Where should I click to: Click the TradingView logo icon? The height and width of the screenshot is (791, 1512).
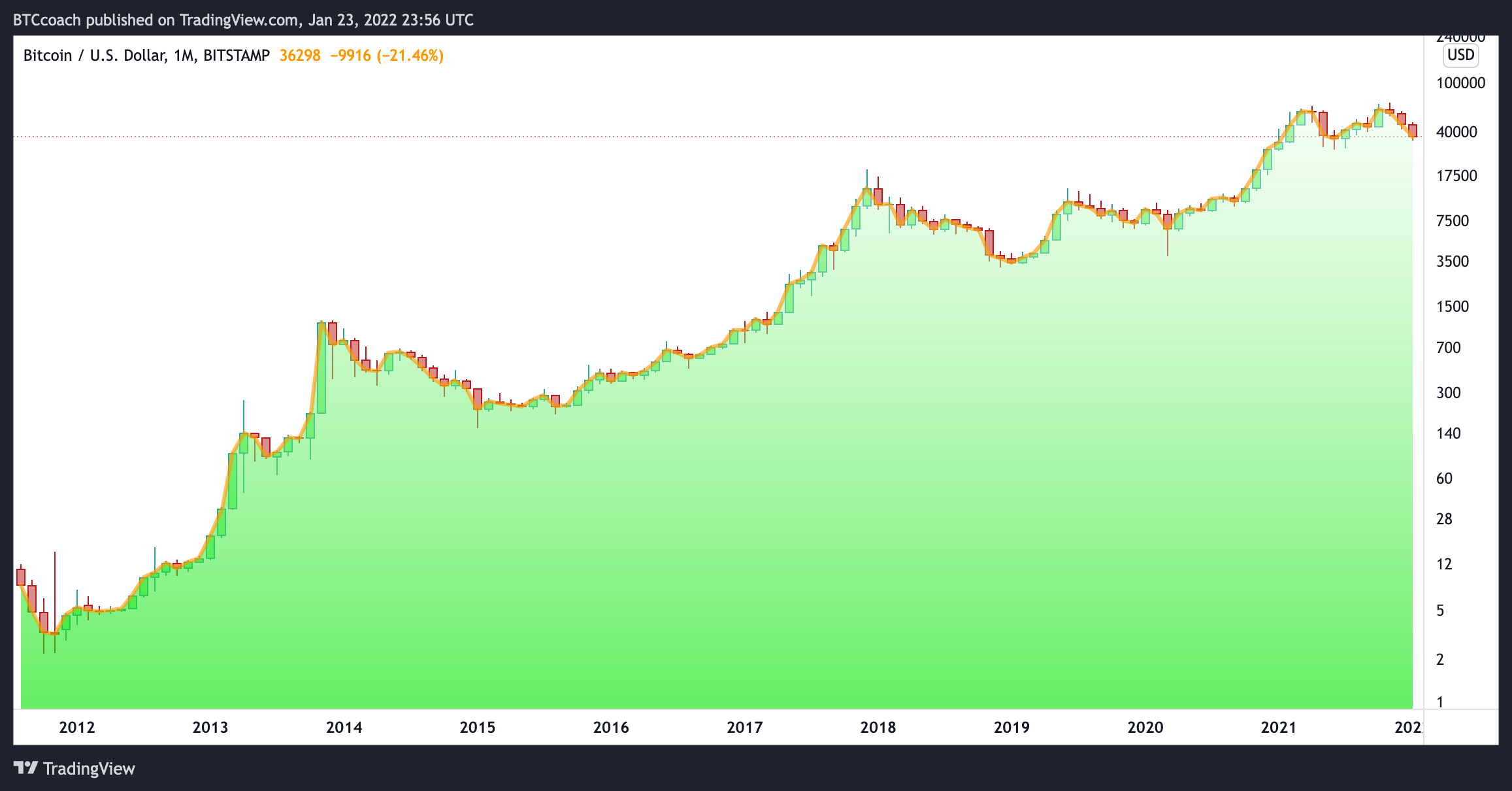26,767
